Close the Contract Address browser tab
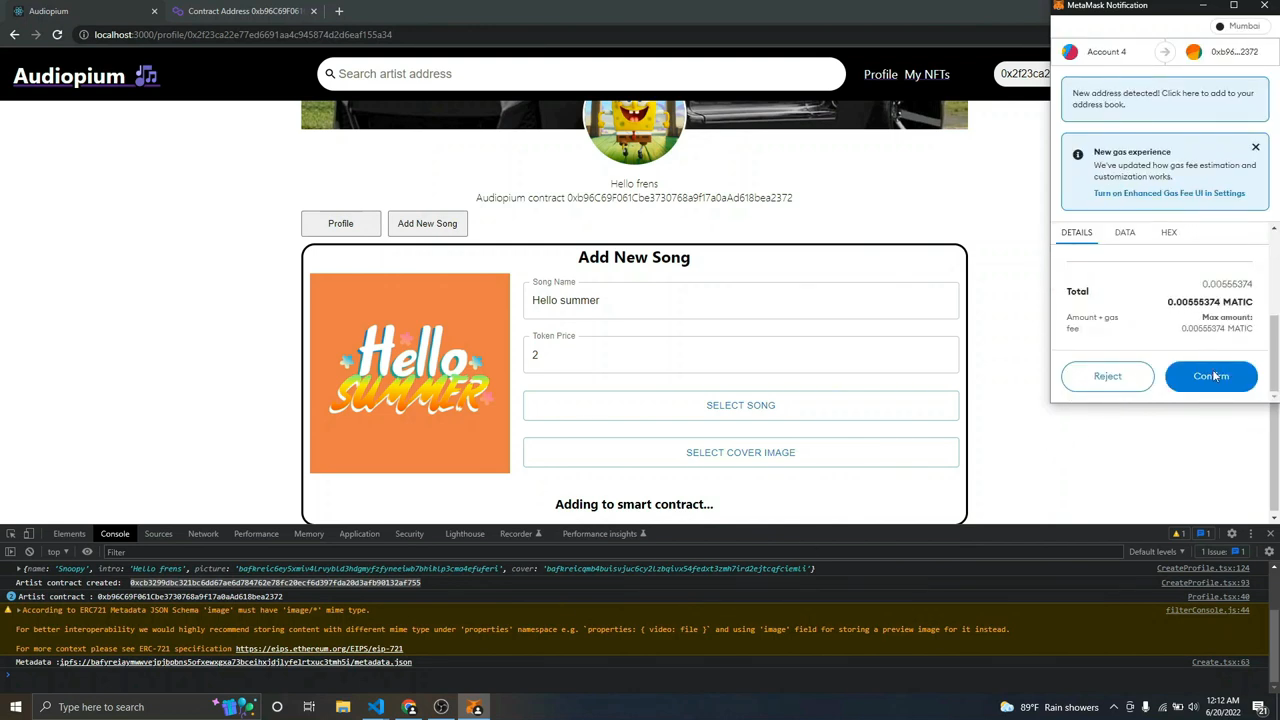Screen dimensions: 1280x720 (x=314, y=11)
